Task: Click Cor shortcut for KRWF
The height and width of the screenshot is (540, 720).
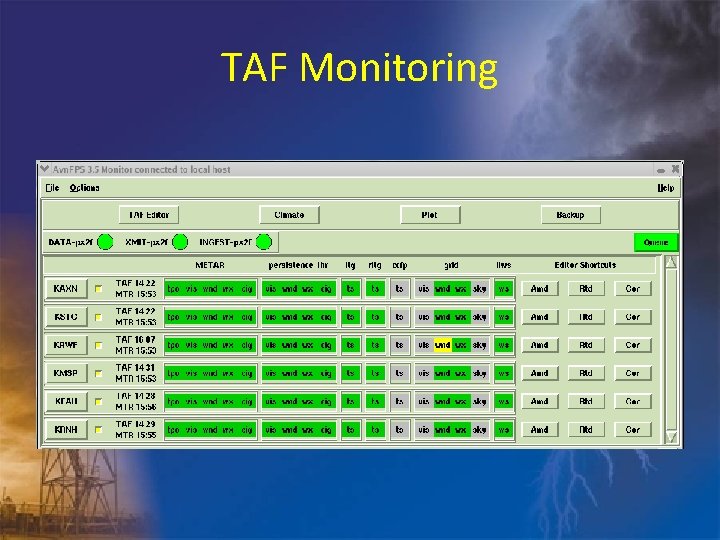Action: (x=633, y=345)
